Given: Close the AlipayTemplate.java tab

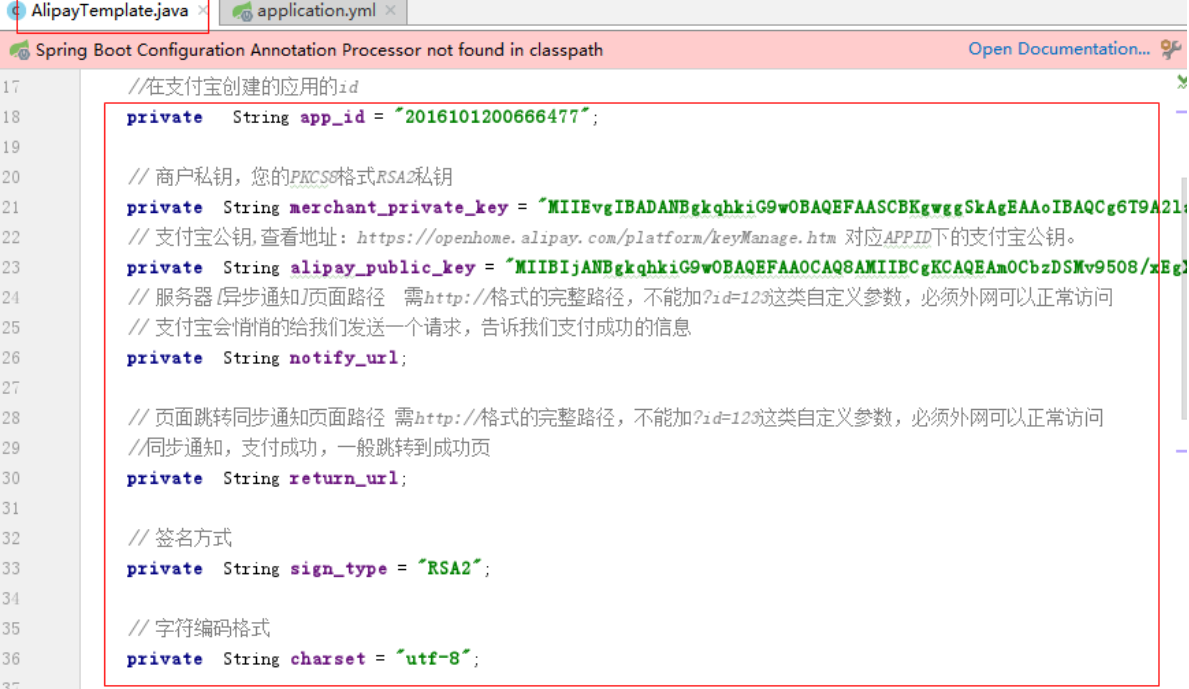Looking at the screenshot, I should click(x=202, y=11).
